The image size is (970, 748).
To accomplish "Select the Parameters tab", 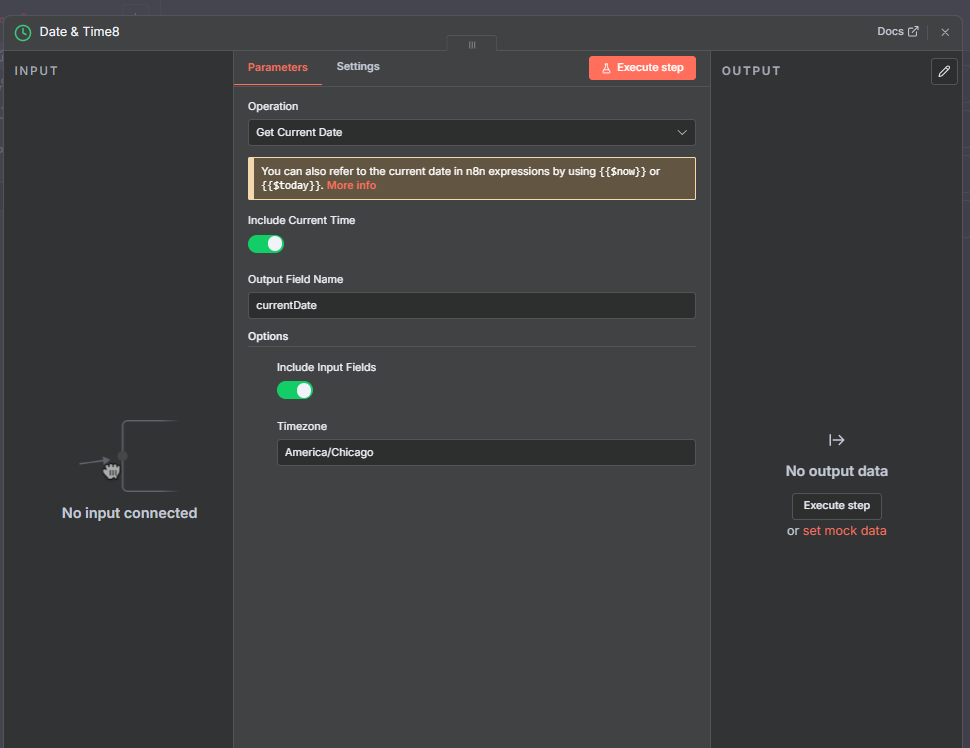I will coord(278,67).
